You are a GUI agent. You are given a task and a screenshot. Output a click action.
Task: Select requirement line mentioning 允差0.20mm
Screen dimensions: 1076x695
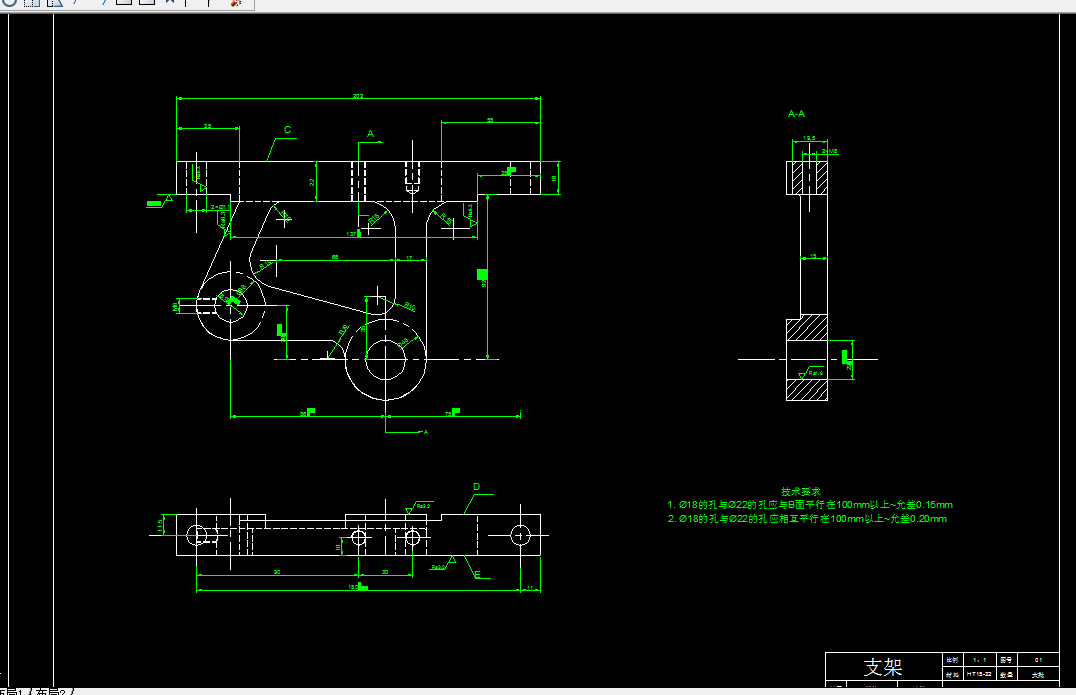[807, 519]
